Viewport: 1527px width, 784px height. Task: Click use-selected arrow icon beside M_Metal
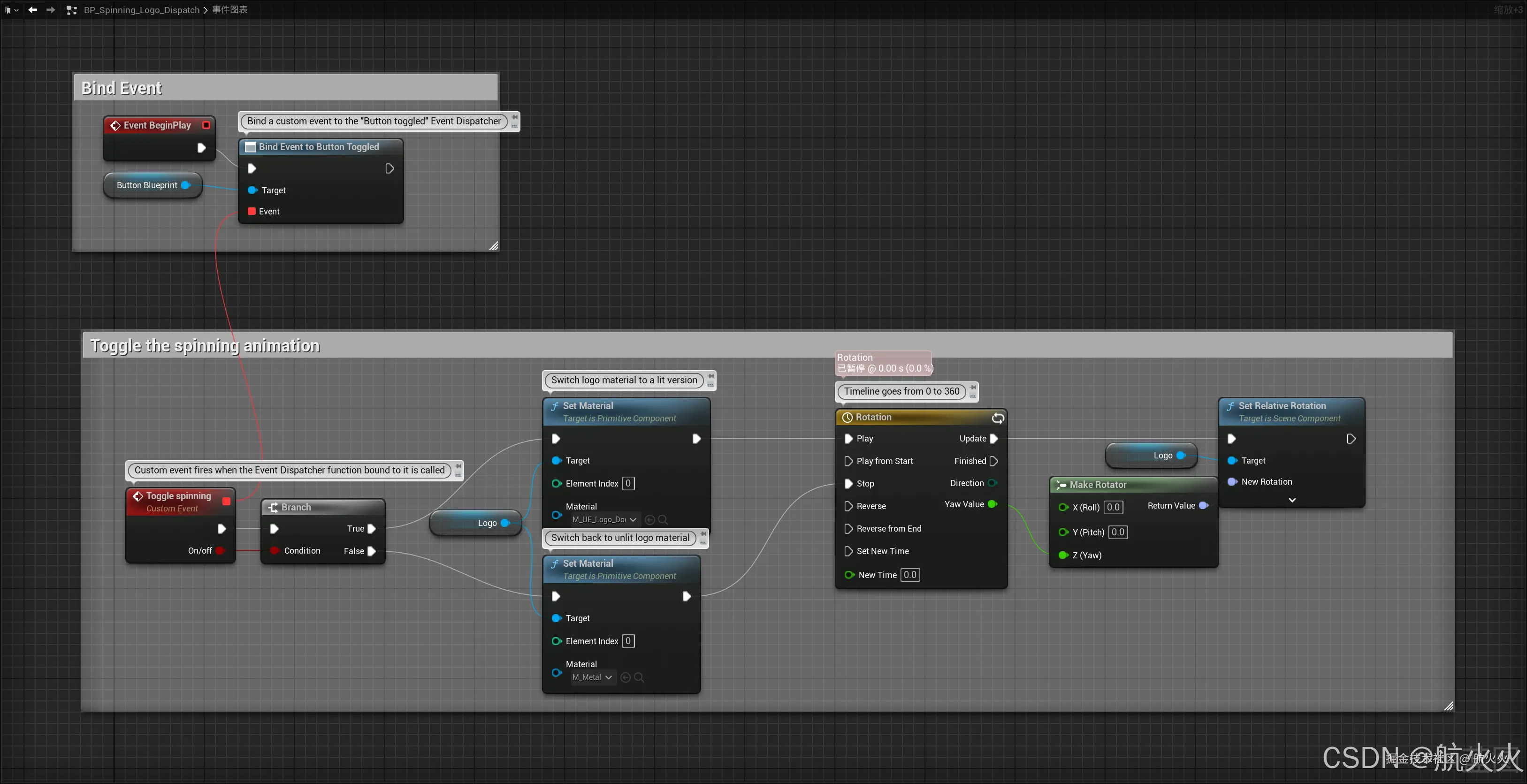626,677
